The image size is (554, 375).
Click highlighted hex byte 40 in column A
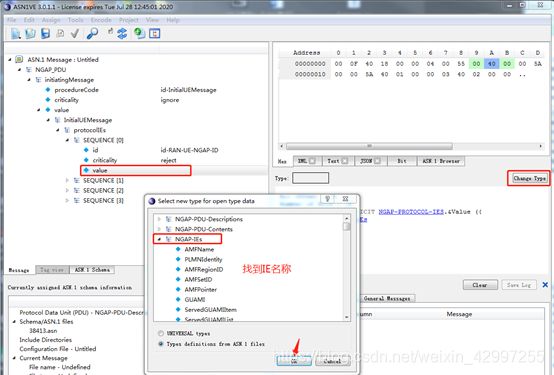click(491, 64)
